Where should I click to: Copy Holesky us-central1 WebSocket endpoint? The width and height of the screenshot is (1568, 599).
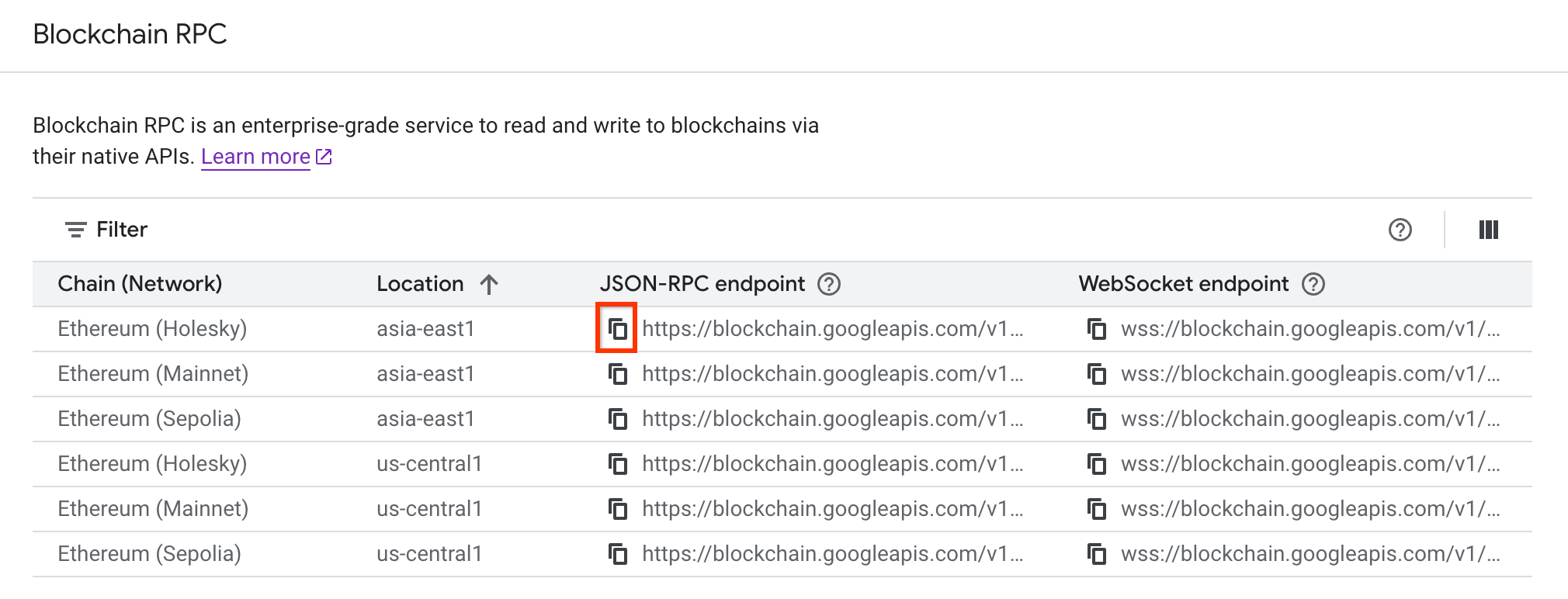pos(1097,463)
